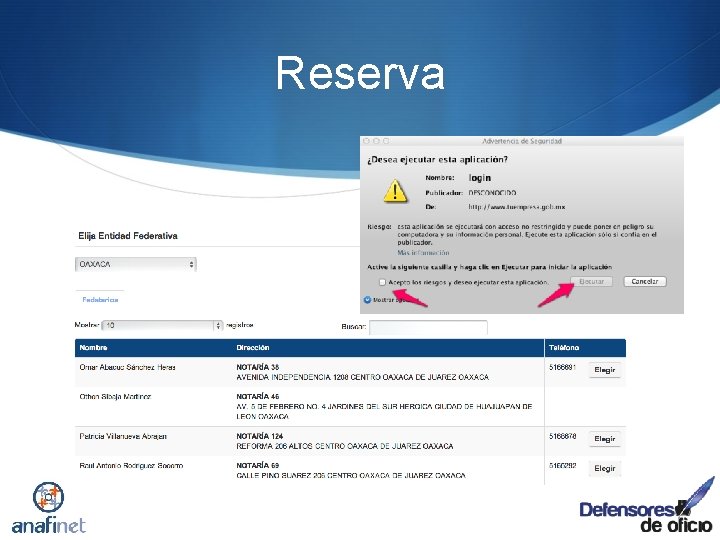
Task: Click the Ejecutar button in security dialog
Action: (591, 281)
